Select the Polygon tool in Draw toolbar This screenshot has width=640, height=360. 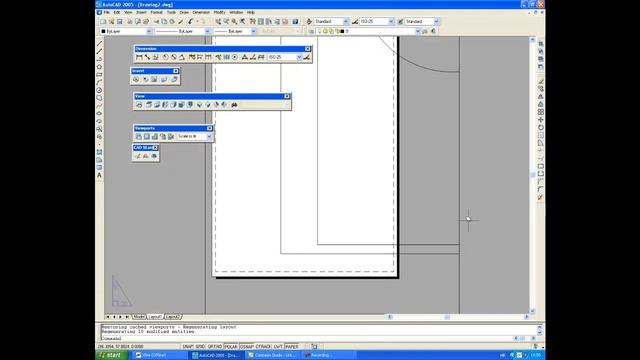tap(99, 67)
